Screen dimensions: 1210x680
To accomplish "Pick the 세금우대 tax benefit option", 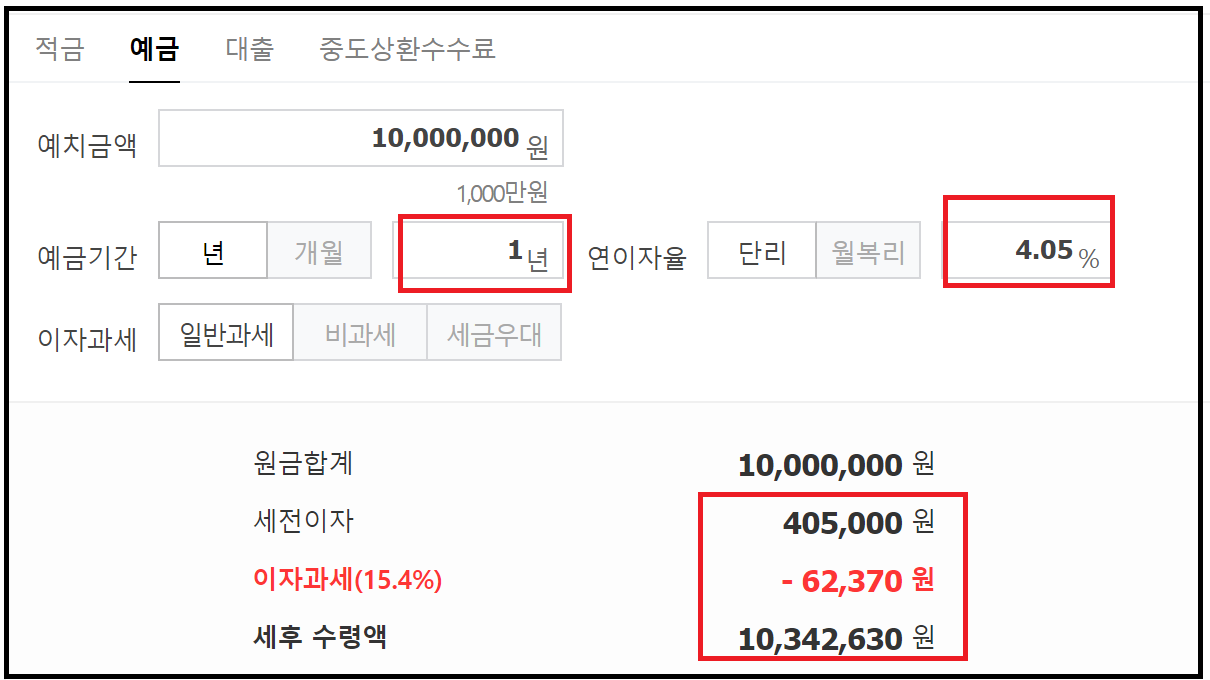I will pos(494,332).
